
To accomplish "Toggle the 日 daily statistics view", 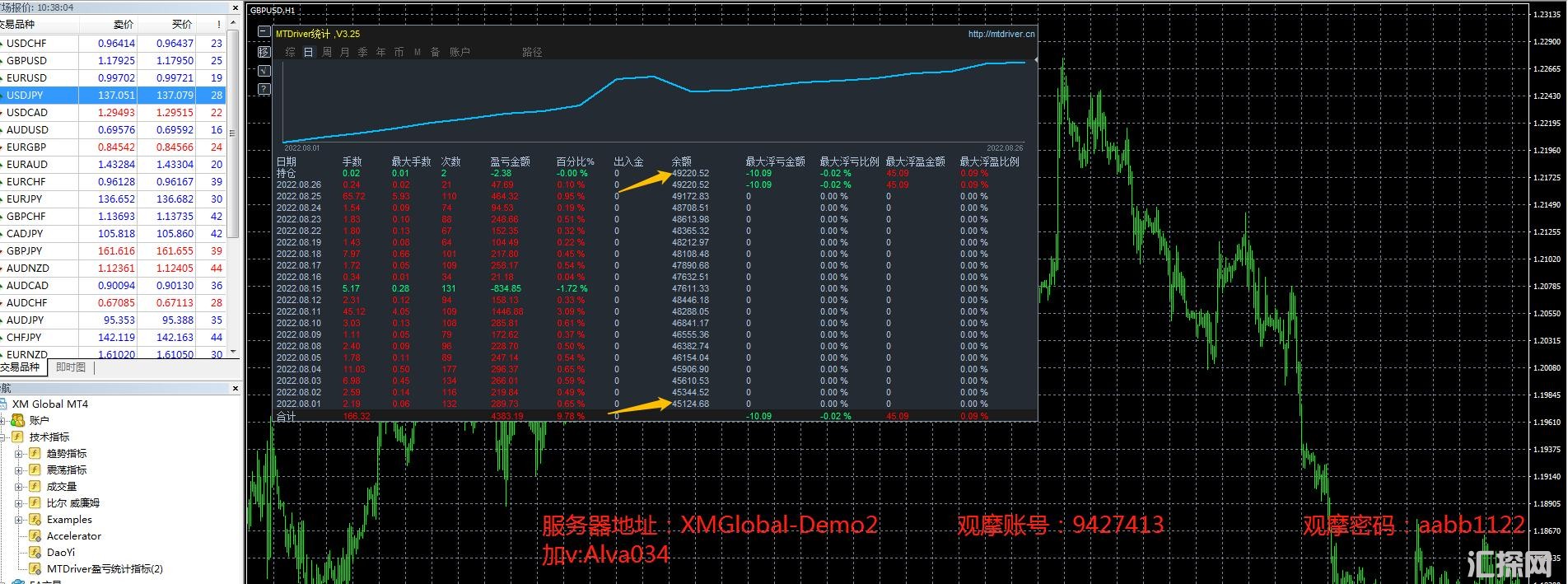I will [308, 52].
